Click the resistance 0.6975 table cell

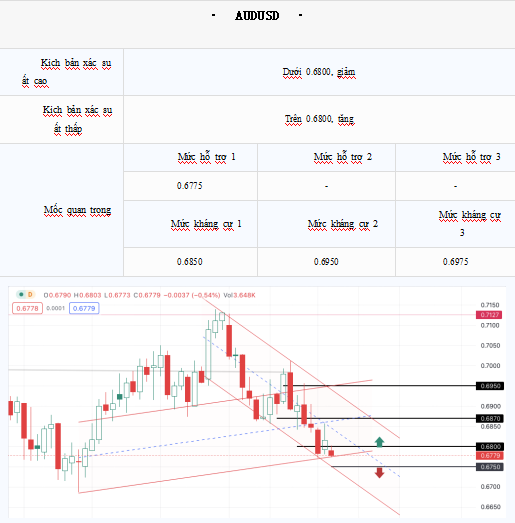(x=455, y=262)
